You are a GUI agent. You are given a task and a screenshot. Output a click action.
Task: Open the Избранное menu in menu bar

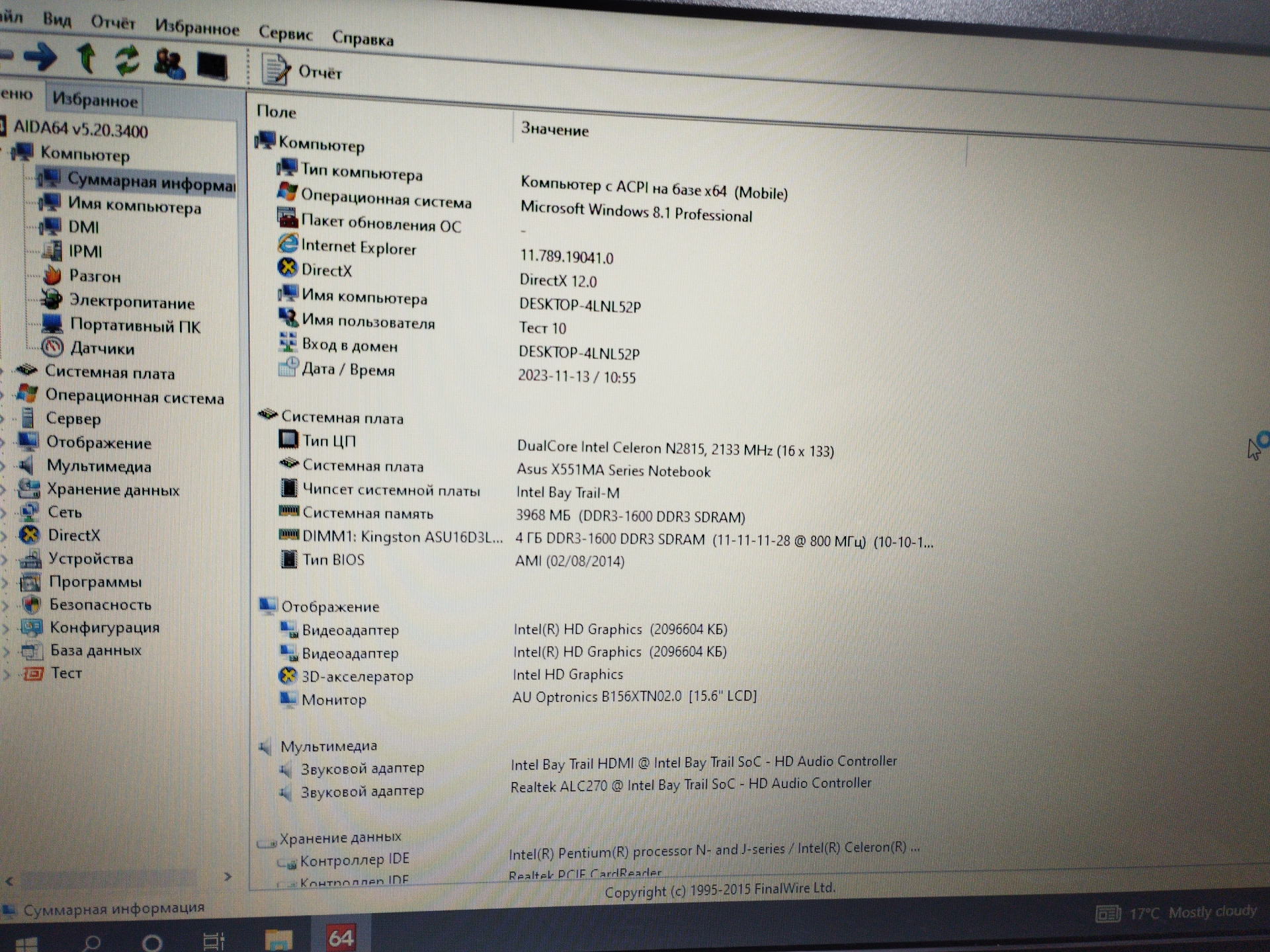[x=197, y=28]
